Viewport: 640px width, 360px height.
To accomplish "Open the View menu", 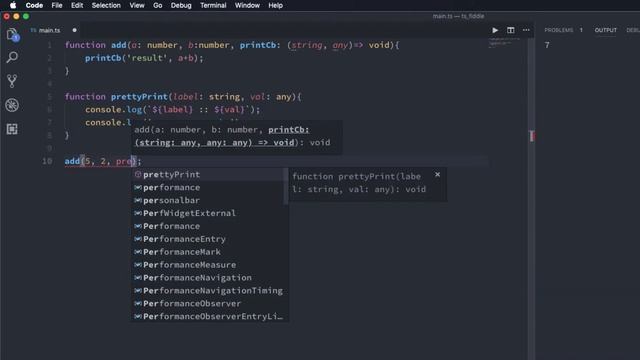I will [137, 5].
